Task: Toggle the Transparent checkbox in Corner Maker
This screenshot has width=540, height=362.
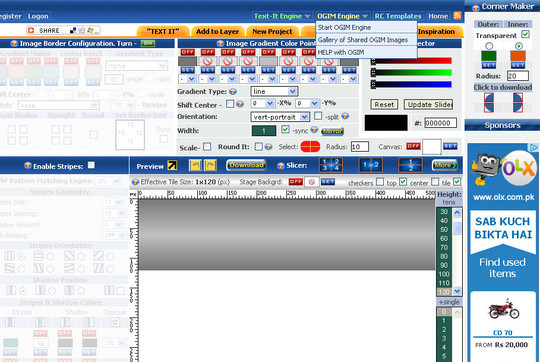Action: (525, 34)
